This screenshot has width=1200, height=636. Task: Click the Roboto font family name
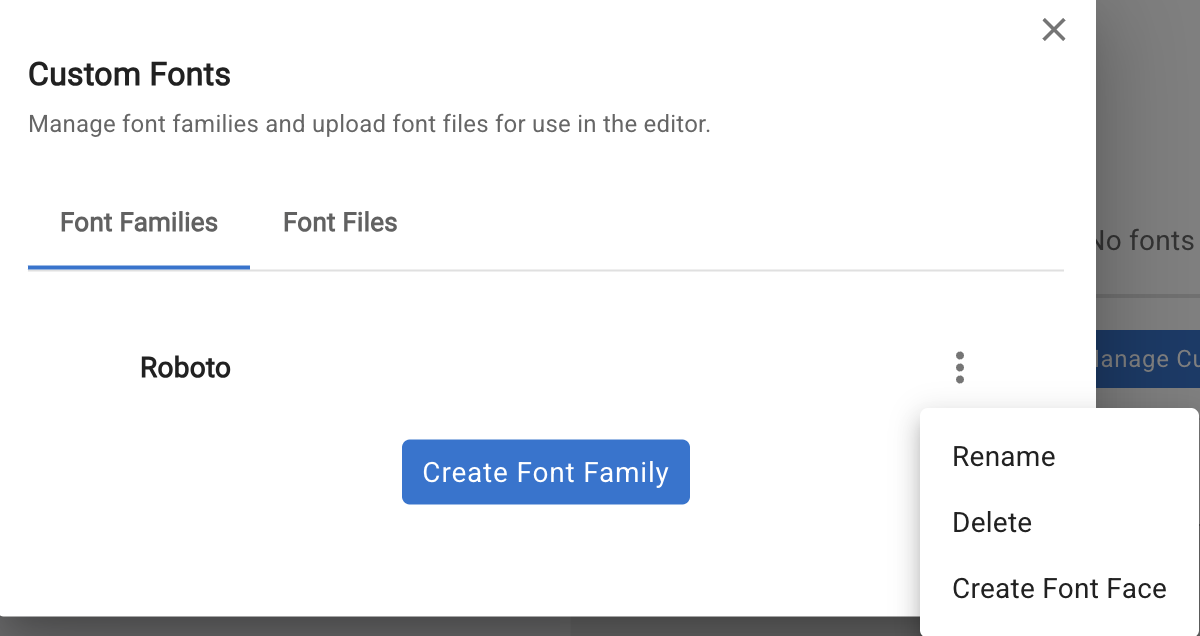185,368
